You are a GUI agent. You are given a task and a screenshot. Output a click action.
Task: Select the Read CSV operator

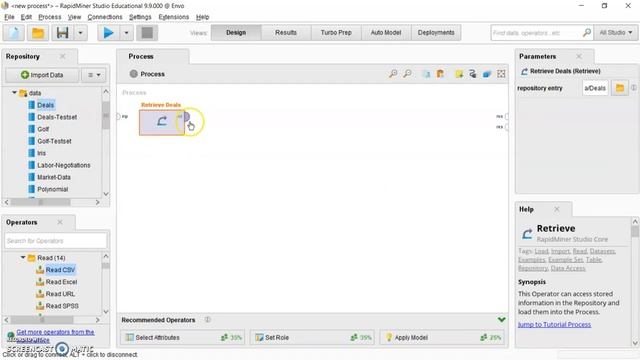(60, 270)
